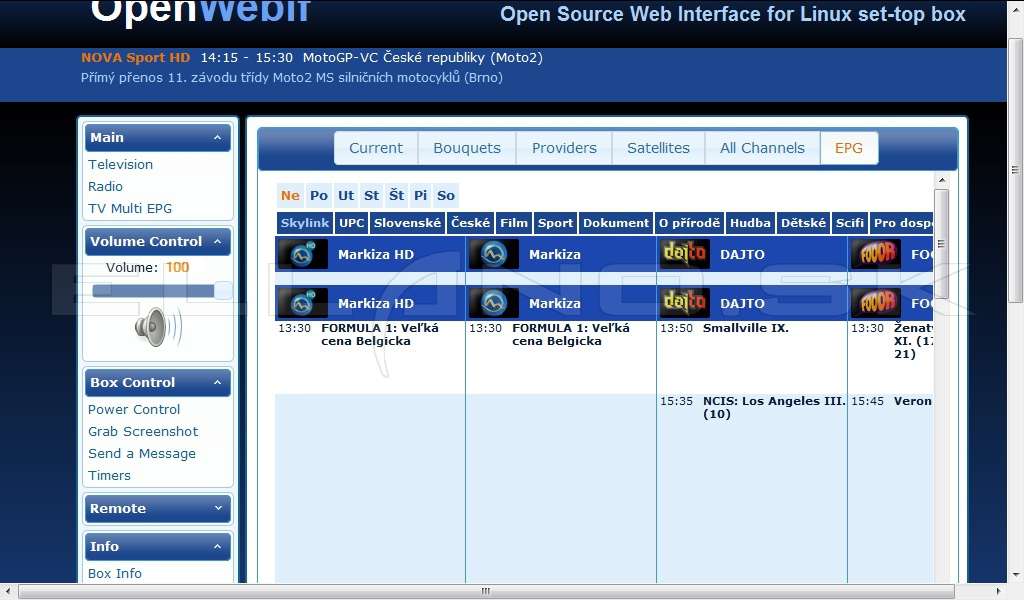Screen dimensions: 1024x600
Task: Choose the Skylink bouquet
Action: coord(305,223)
